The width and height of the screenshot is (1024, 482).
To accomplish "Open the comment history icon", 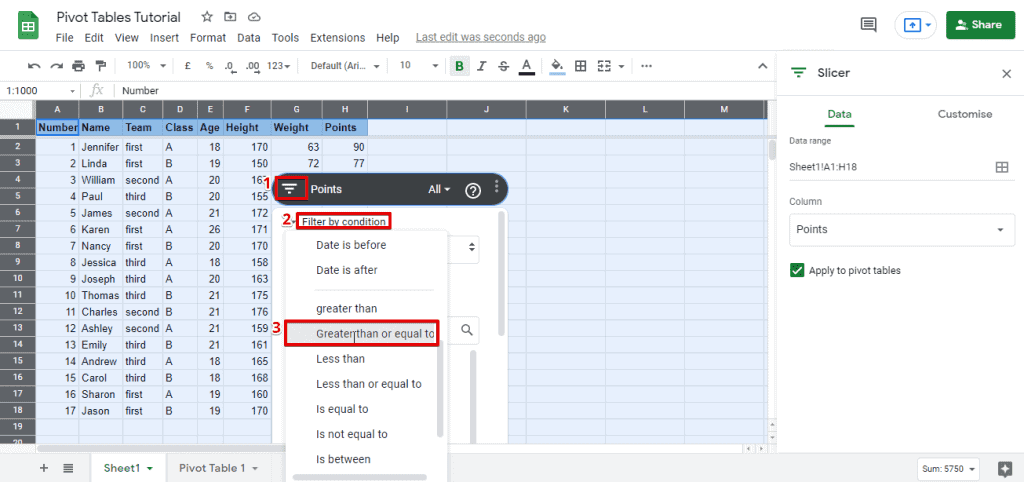I will [869, 25].
